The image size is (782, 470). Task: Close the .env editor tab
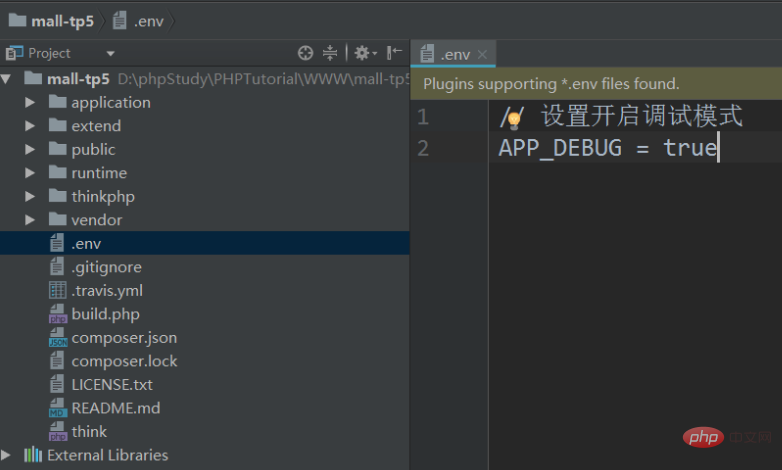click(482, 55)
